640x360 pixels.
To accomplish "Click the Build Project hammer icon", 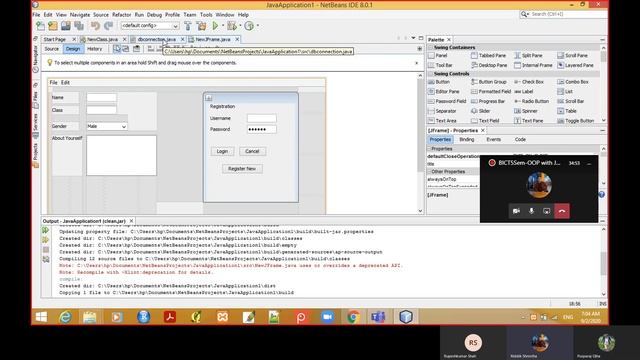I will (x=188, y=26).
